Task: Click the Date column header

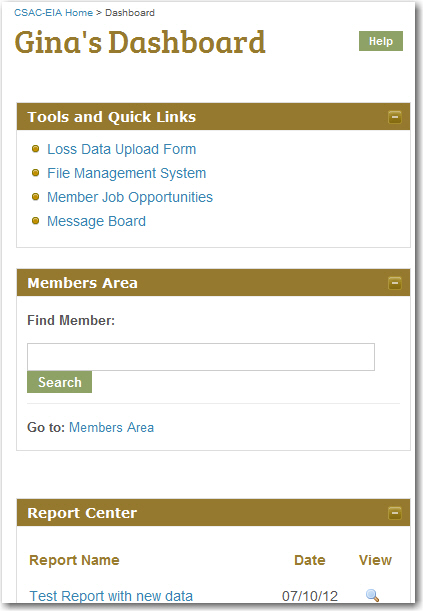Action: pos(310,560)
